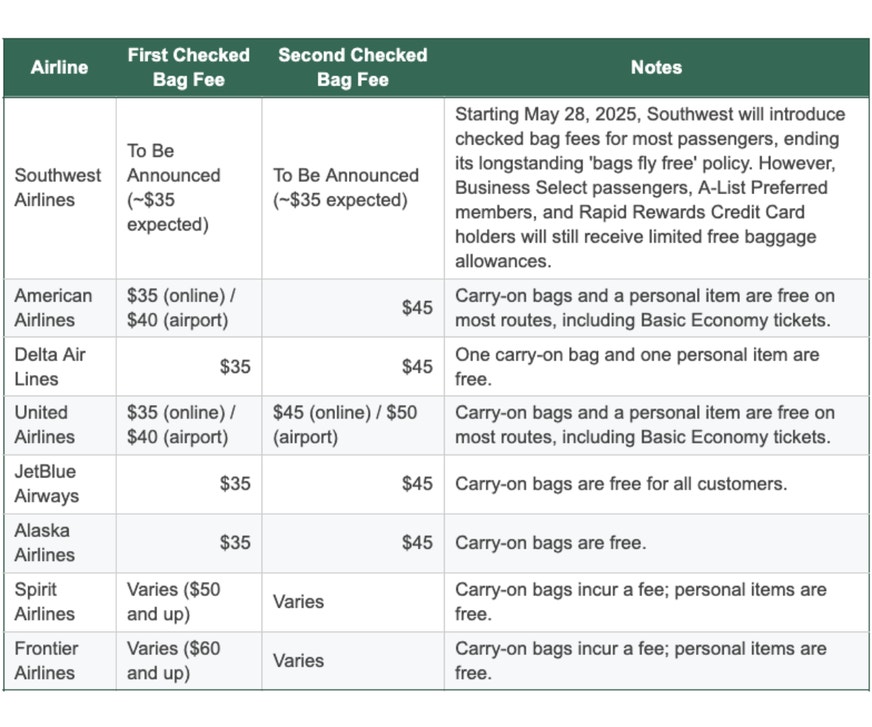
Task: Click the Airline column header
Action: [60, 67]
